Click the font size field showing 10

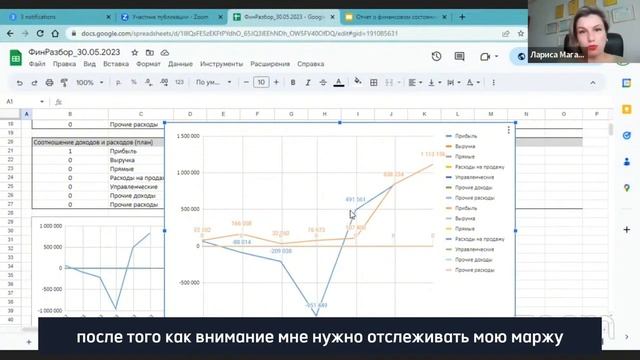(x=261, y=83)
